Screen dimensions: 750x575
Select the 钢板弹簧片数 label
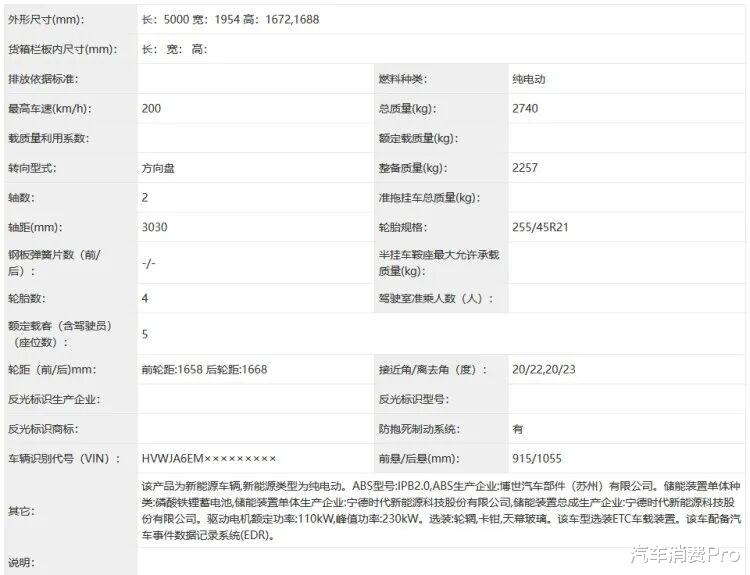[x=54, y=263]
